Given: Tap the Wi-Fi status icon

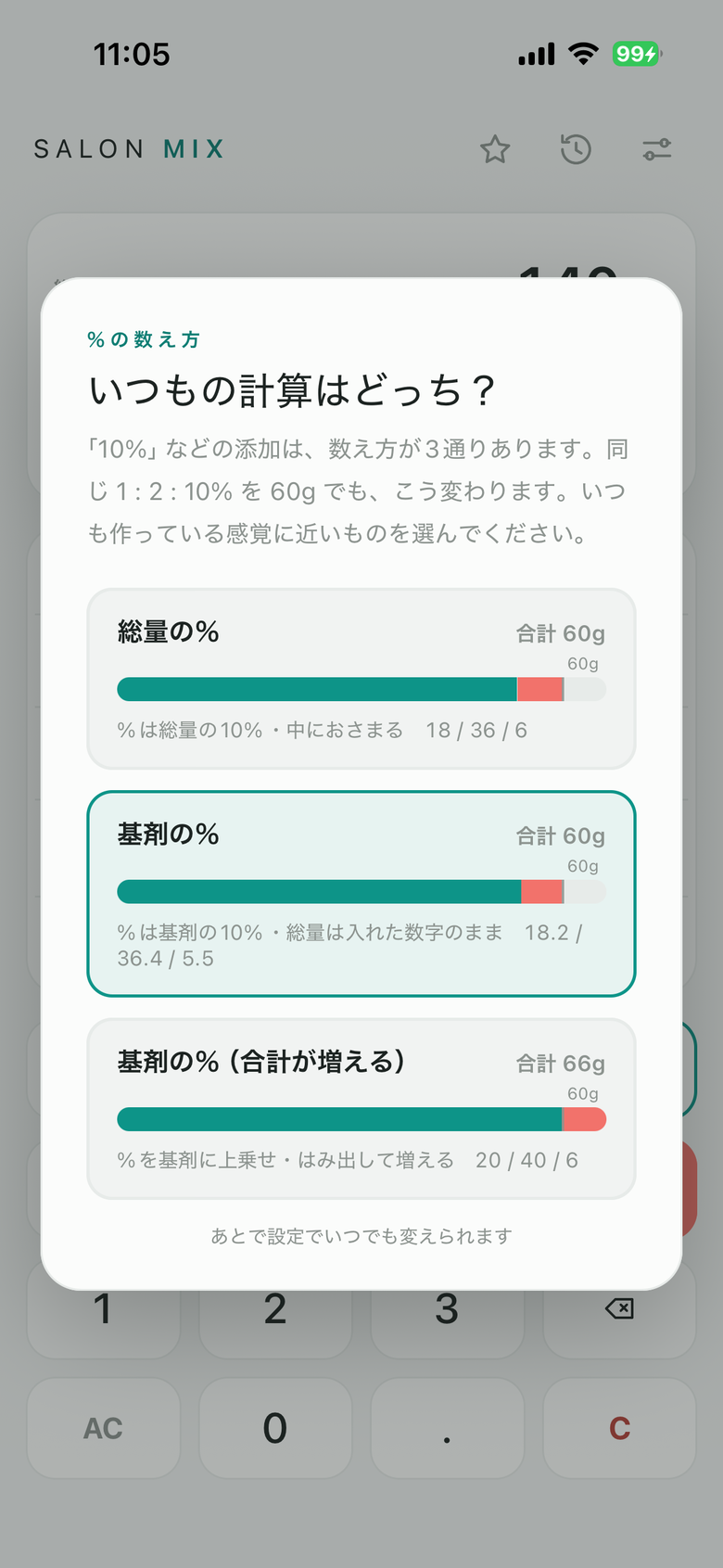Looking at the screenshot, I should coord(583,54).
